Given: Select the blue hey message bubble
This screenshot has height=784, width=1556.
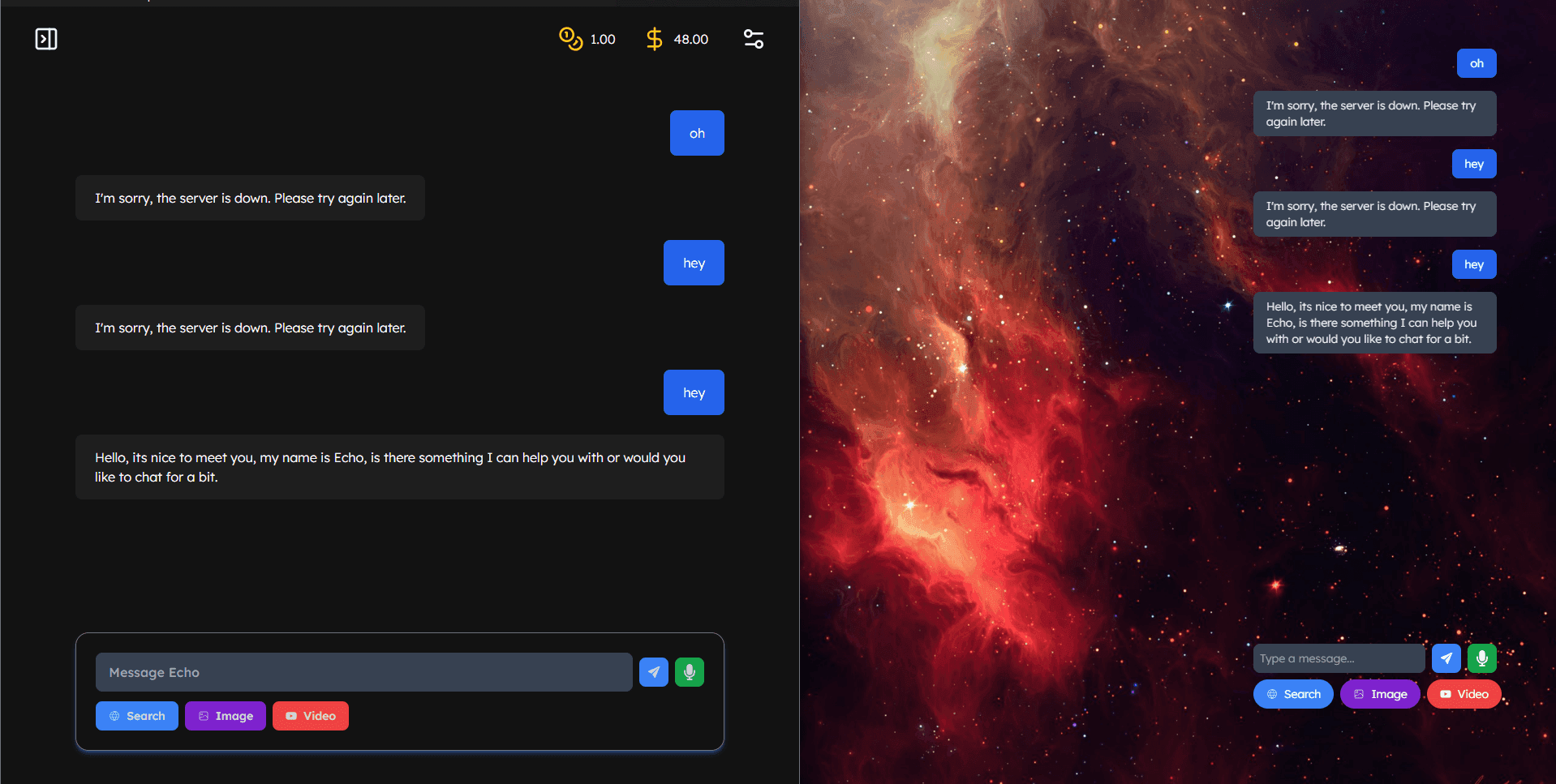Looking at the screenshot, I should pos(694,262).
